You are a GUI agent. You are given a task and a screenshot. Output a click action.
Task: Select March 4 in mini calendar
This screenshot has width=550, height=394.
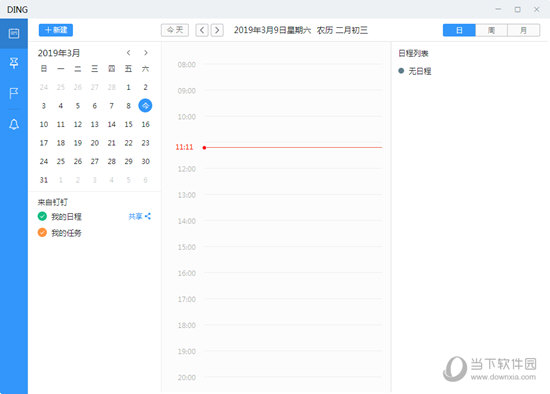(x=61, y=106)
